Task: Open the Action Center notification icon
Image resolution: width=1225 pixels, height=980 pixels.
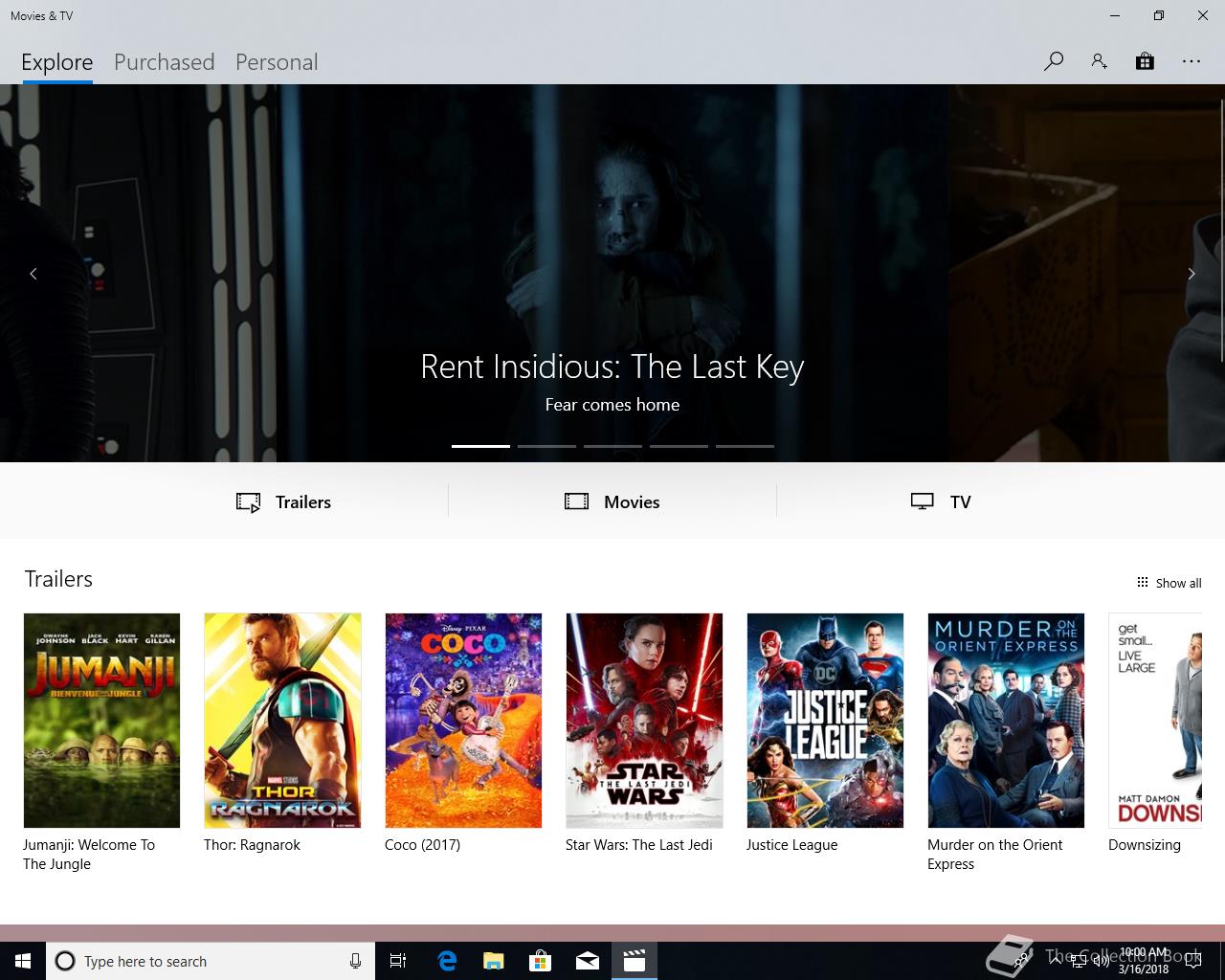Action: pyautogui.click(x=1192, y=961)
